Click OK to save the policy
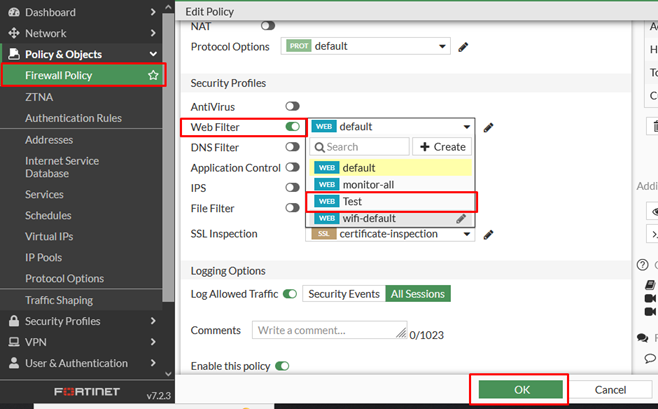This screenshot has height=409, width=658. (521, 389)
